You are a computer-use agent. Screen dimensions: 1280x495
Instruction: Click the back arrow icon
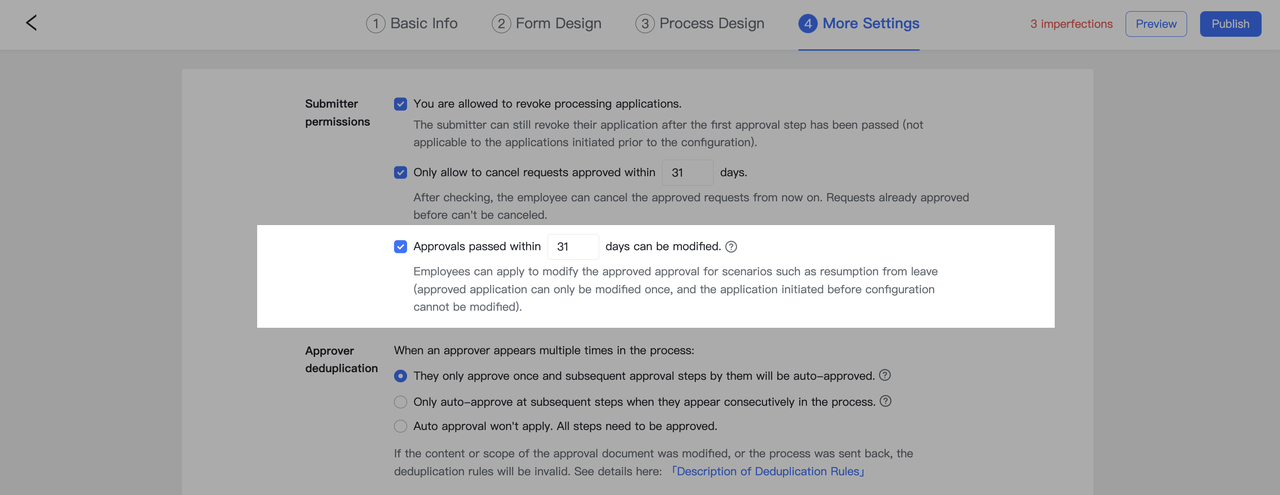pyautogui.click(x=31, y=23)
